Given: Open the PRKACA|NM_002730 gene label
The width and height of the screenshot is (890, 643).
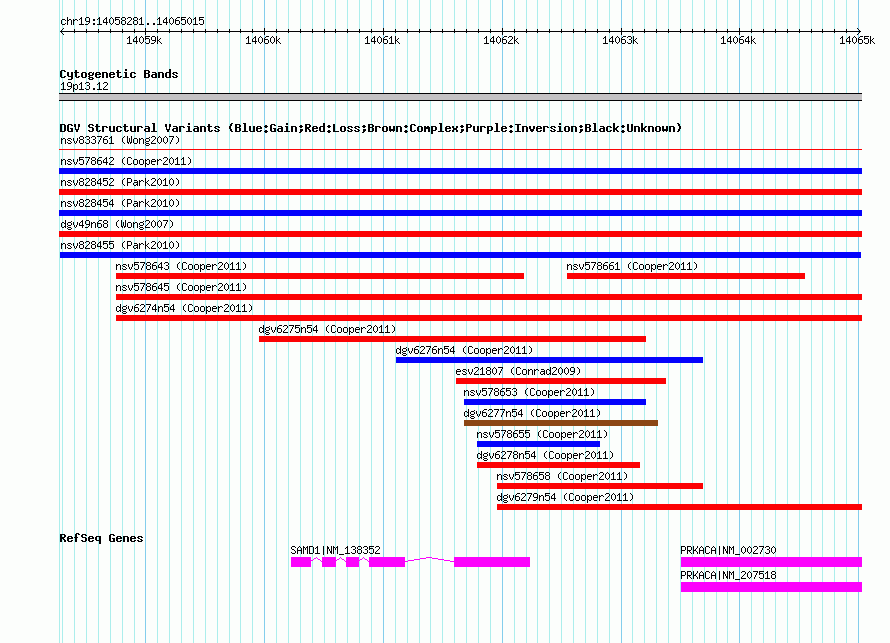Looking at the screenshot, I should pos(728,550).
